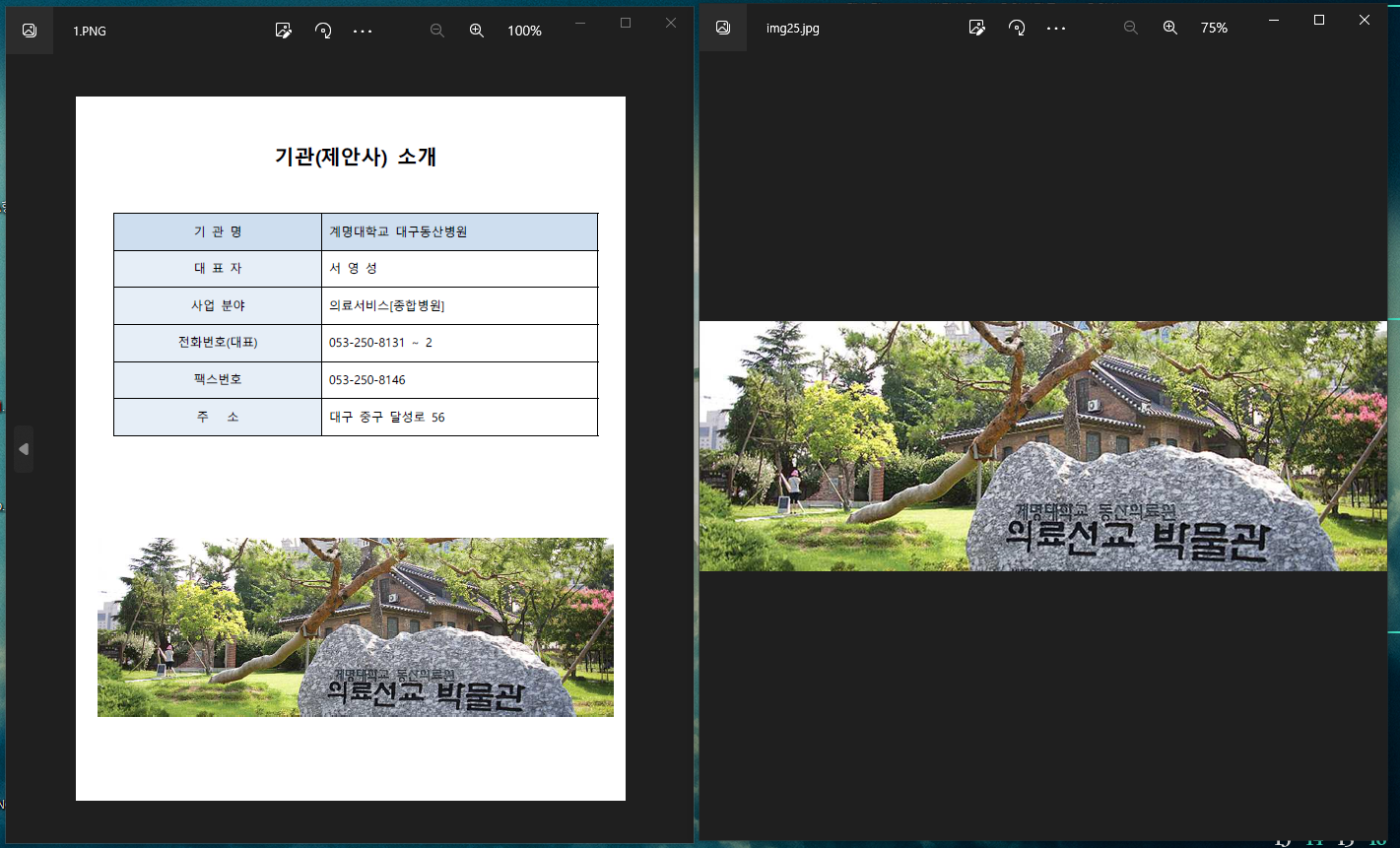Rotate the img25.jpg image
Screen dimensions: 1400x848
pyautogui.click(x=1017, y=28)
